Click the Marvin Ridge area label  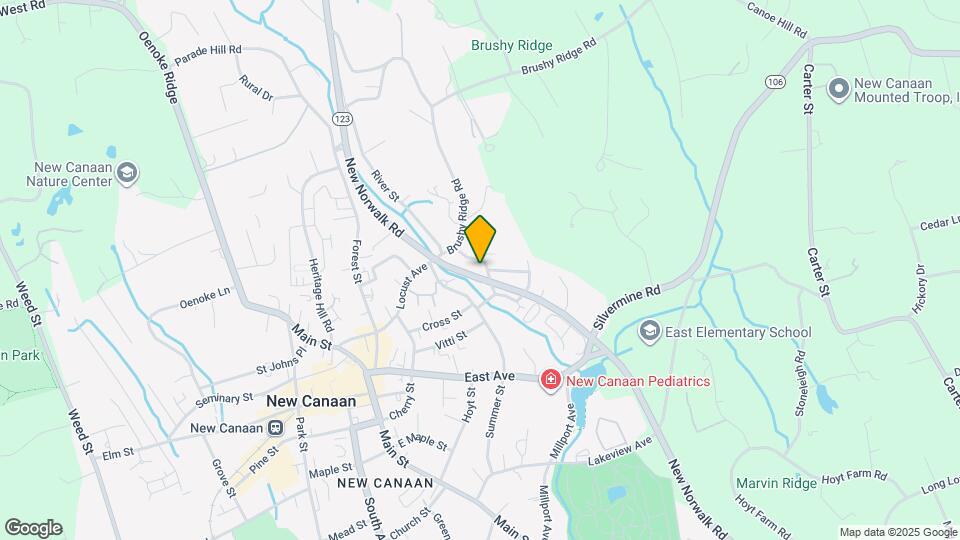(x=776, y=483)
